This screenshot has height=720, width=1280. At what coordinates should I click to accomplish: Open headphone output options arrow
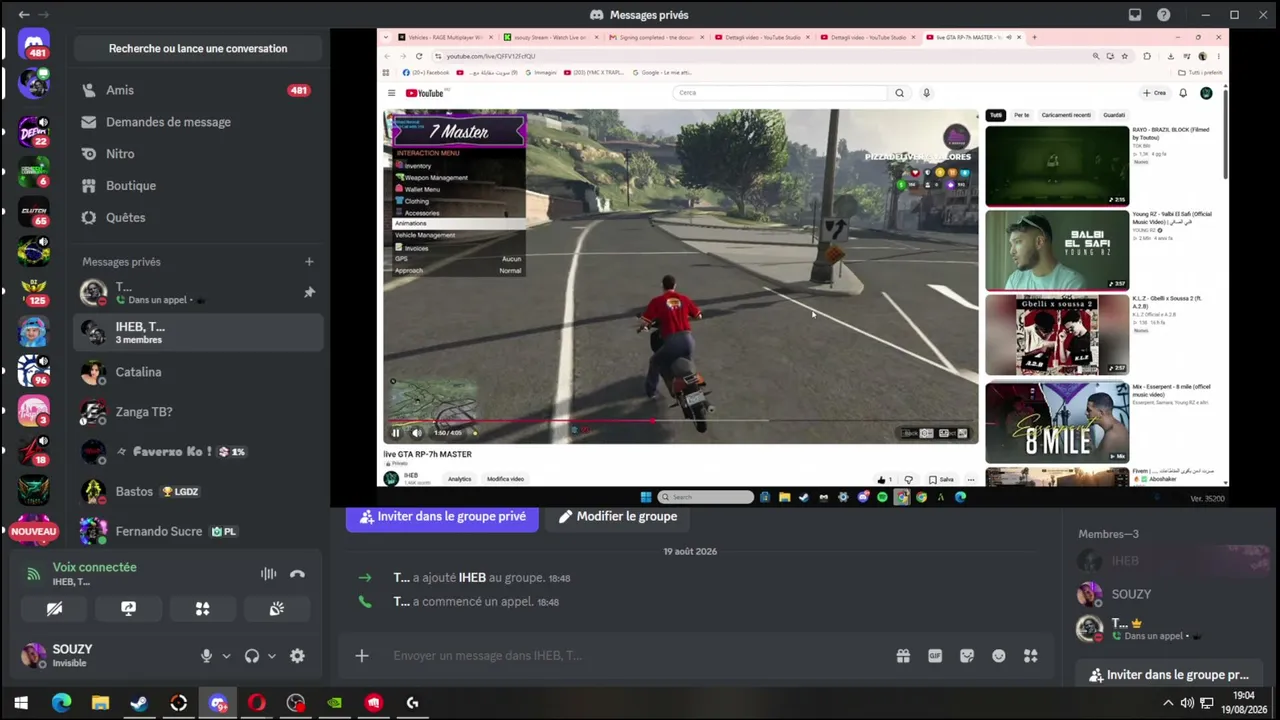(x=271, y=656)
